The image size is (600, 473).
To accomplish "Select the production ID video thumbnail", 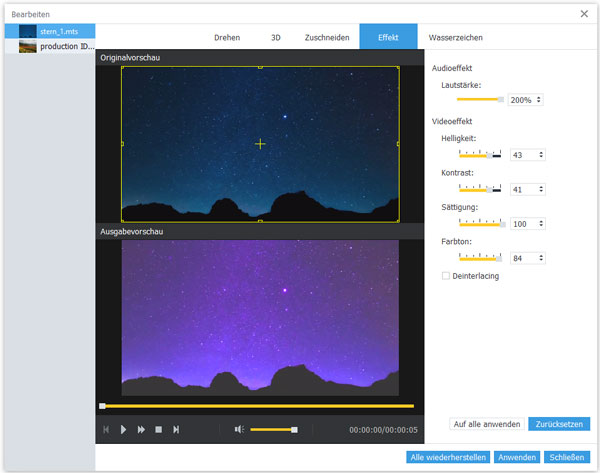I will tap(28, 46).
